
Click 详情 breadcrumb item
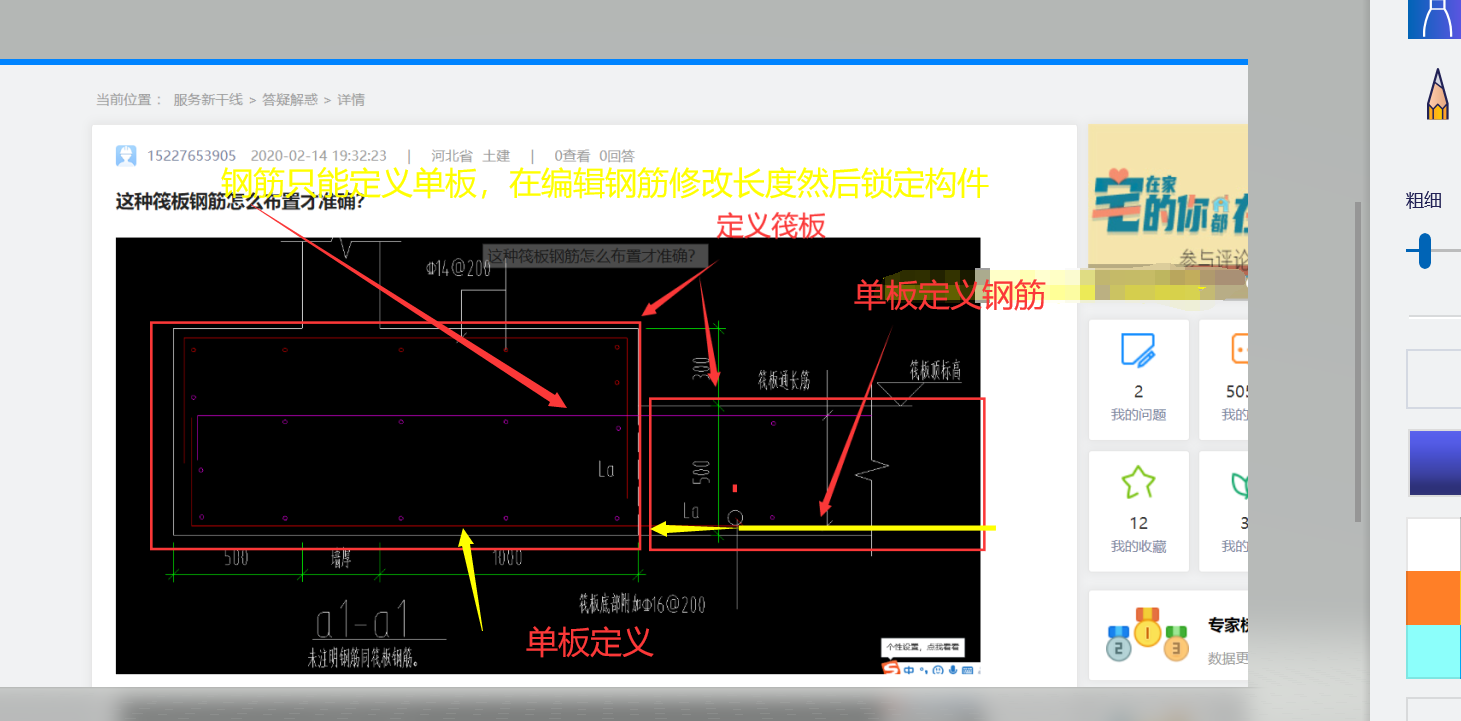coord(351,100)
